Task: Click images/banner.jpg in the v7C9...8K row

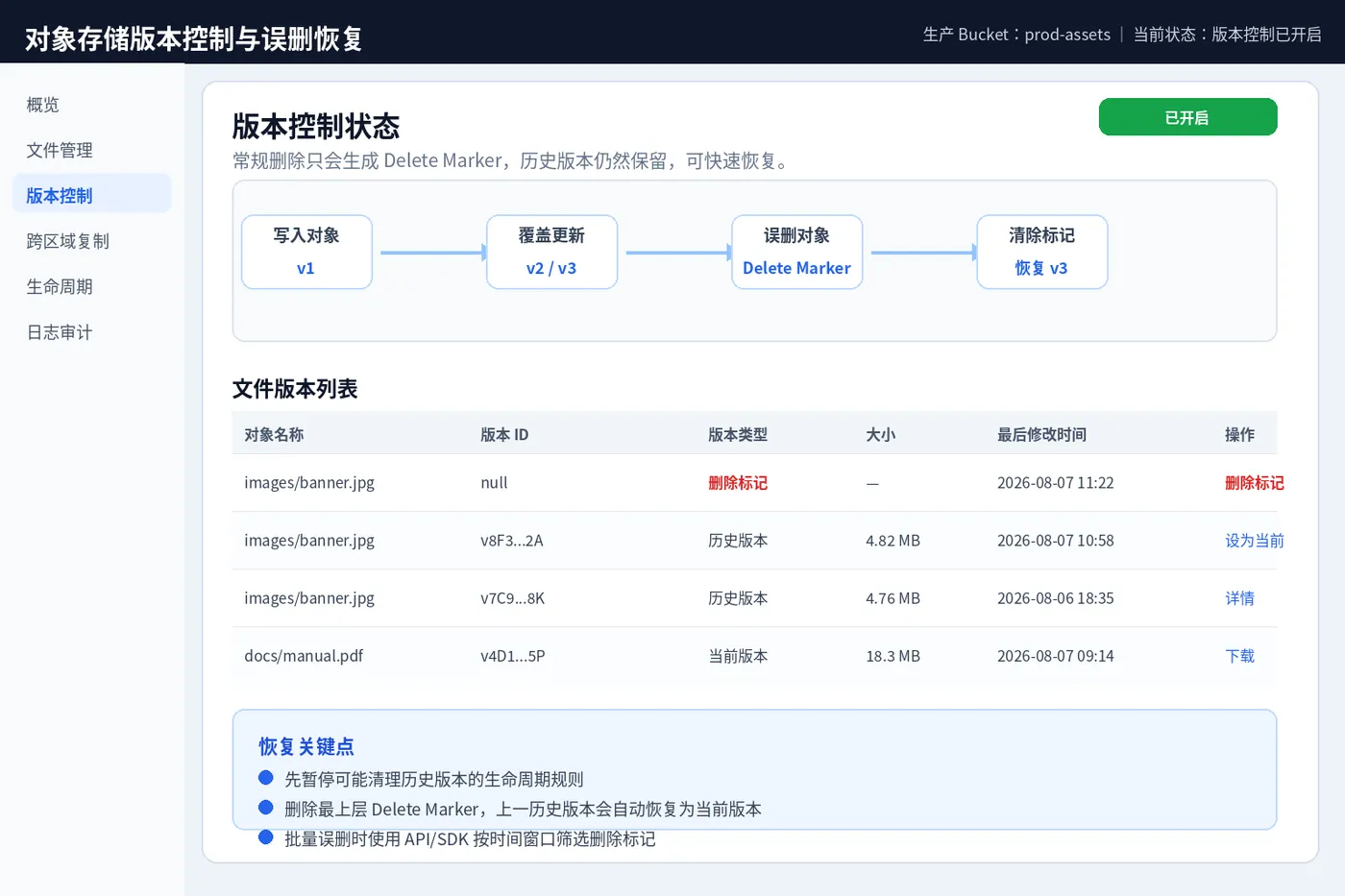Action: [309, 598]
